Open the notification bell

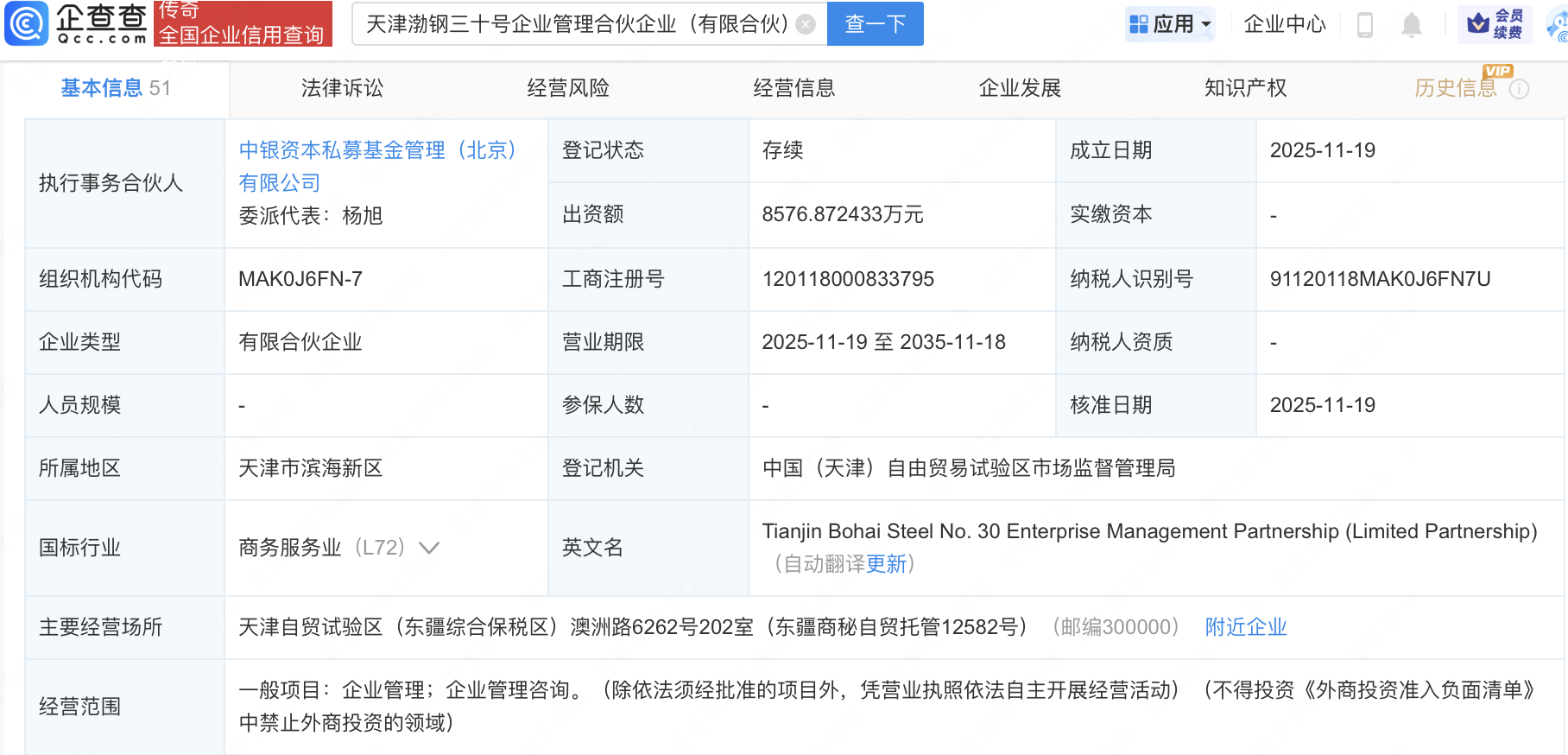click(x=1411, y=24)
